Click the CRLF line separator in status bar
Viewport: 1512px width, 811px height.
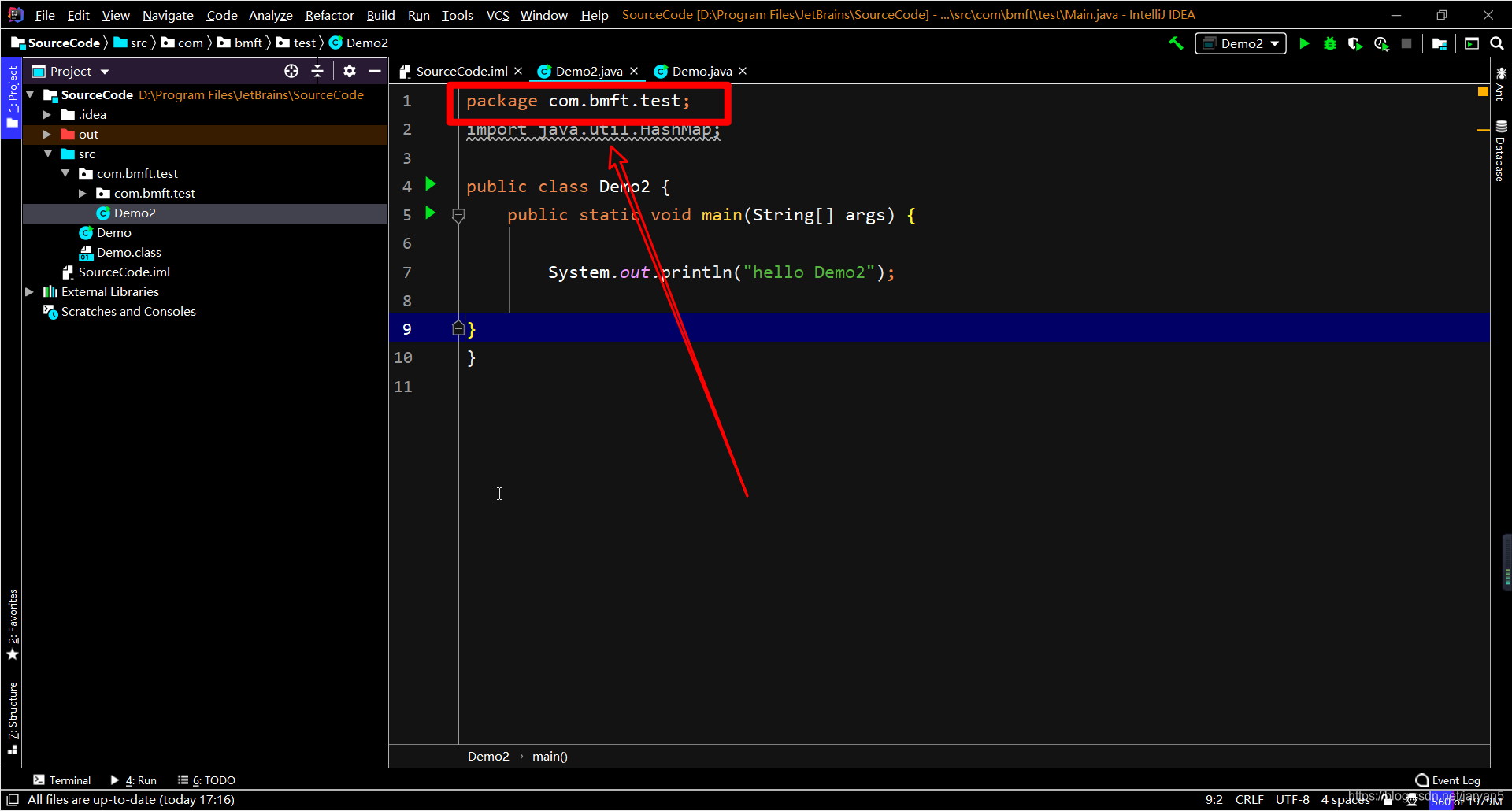point(1249,800)
